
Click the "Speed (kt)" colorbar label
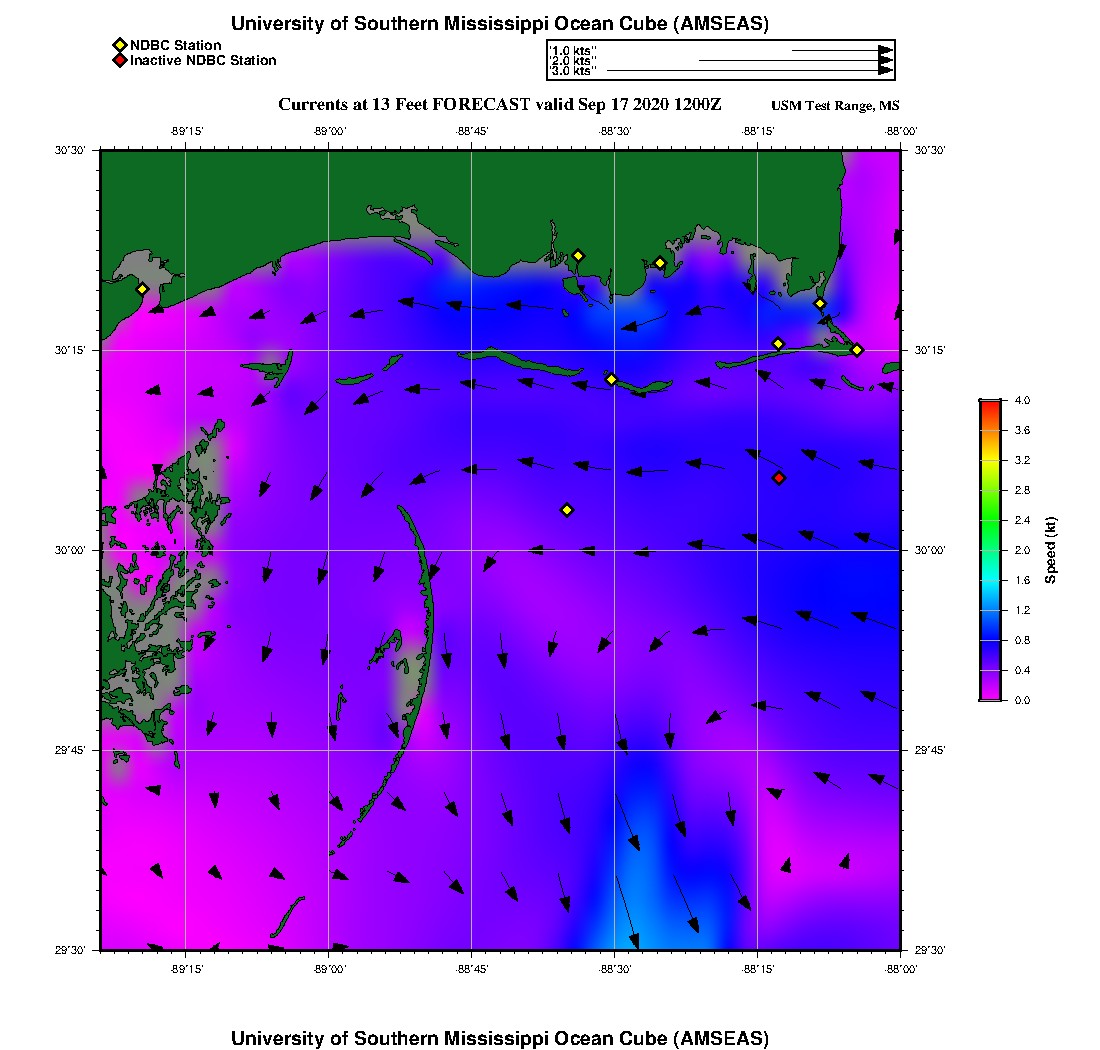tap(1051, 550)
